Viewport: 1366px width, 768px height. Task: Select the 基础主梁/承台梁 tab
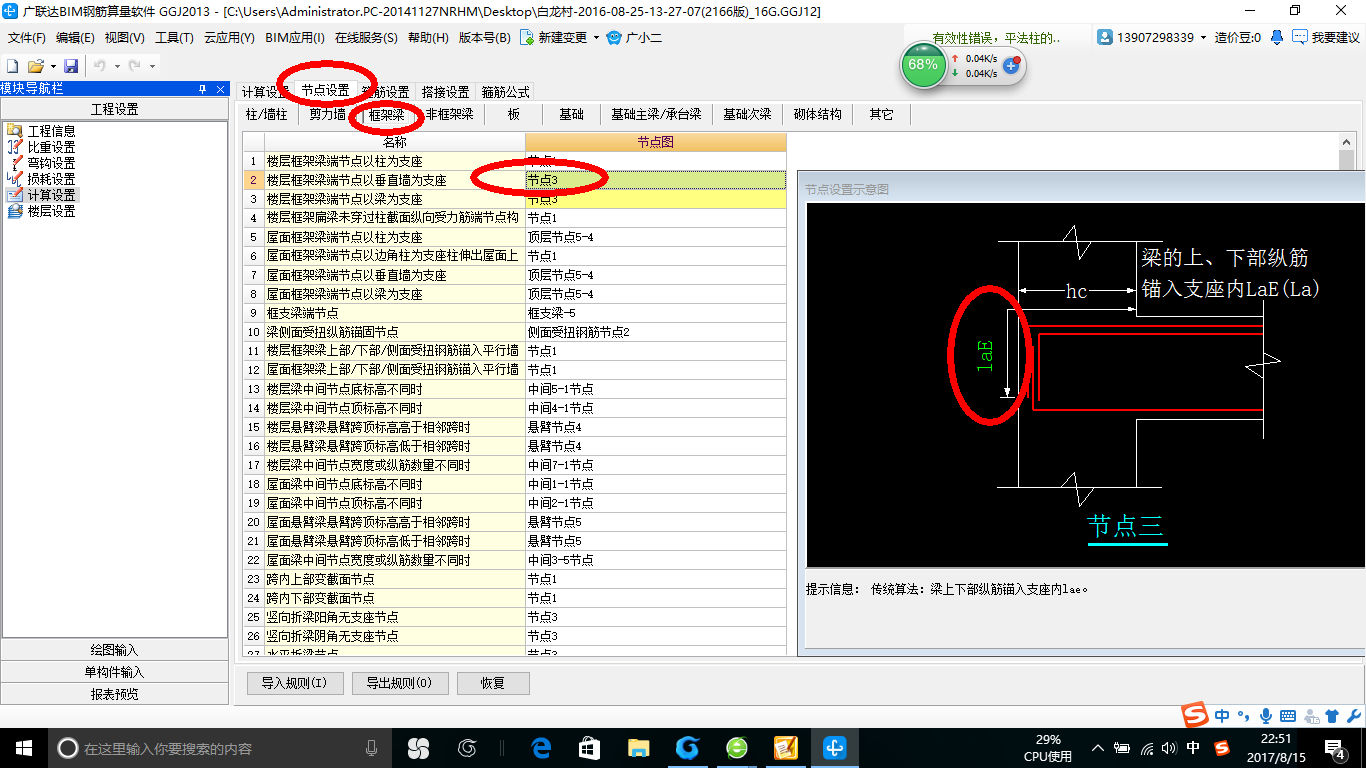pos(656,115)
